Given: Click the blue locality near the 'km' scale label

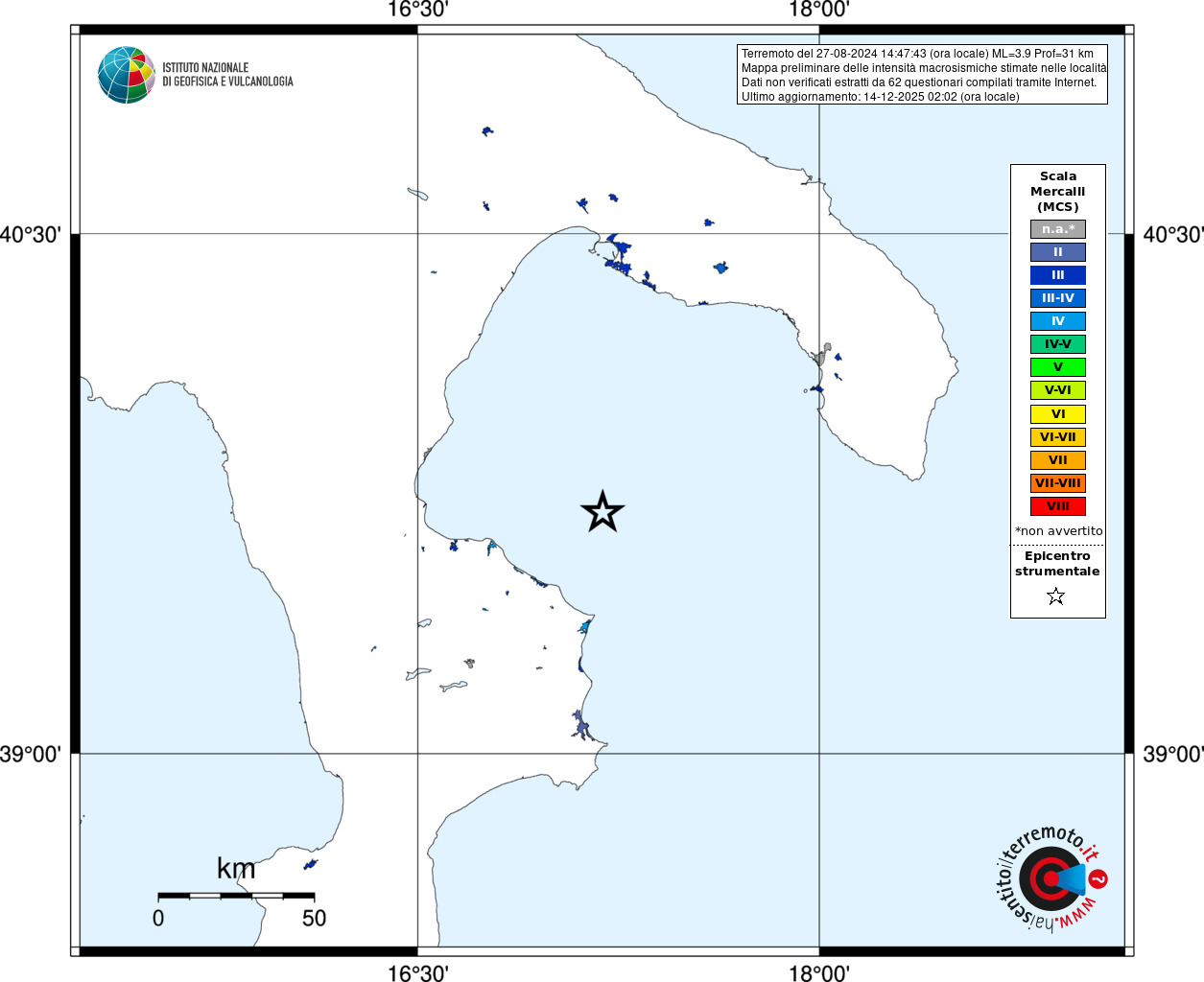Looking at the screenshot, I should click(310, 864).
